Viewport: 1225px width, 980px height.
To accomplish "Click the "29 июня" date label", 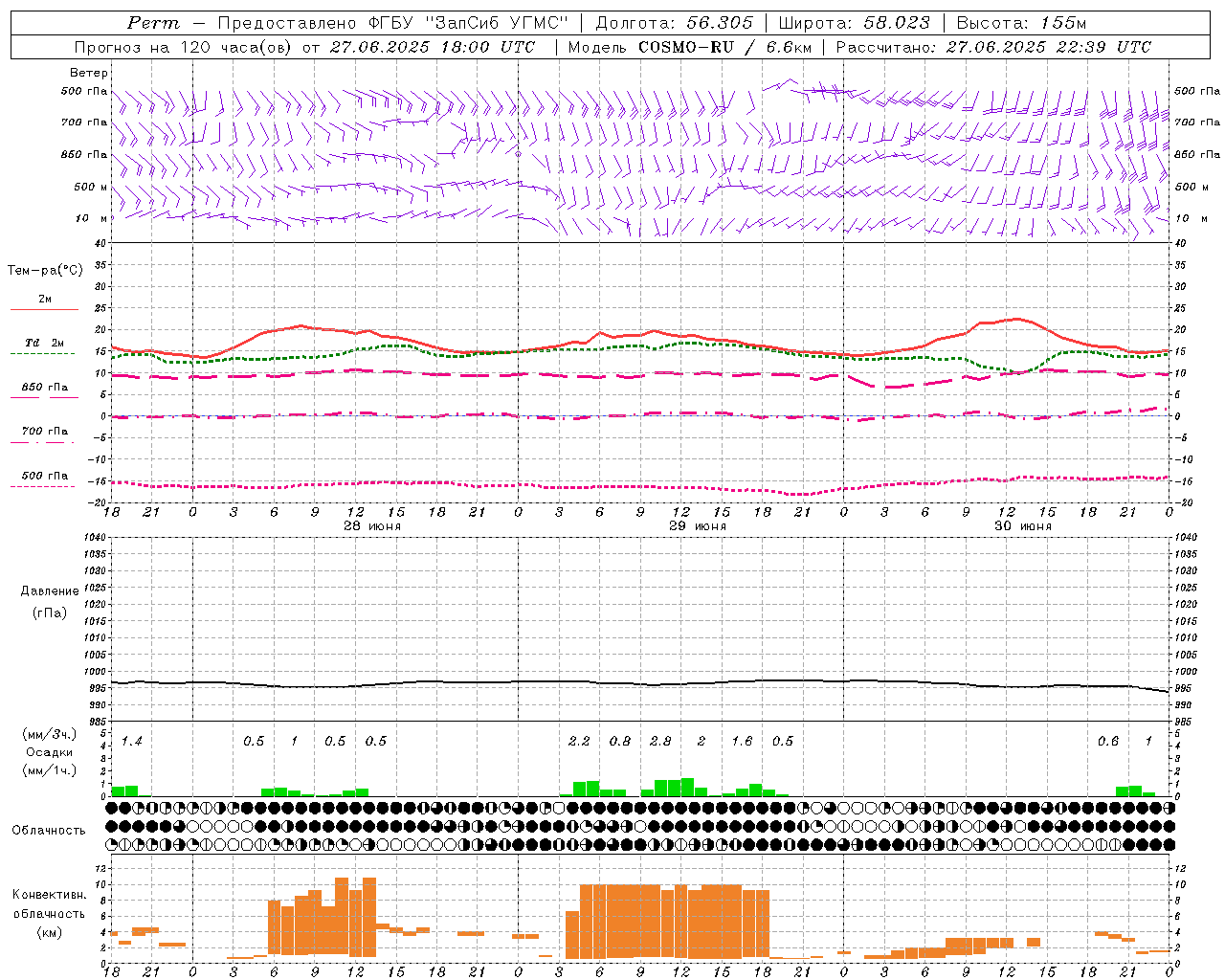I will click(x=698, y=526).
